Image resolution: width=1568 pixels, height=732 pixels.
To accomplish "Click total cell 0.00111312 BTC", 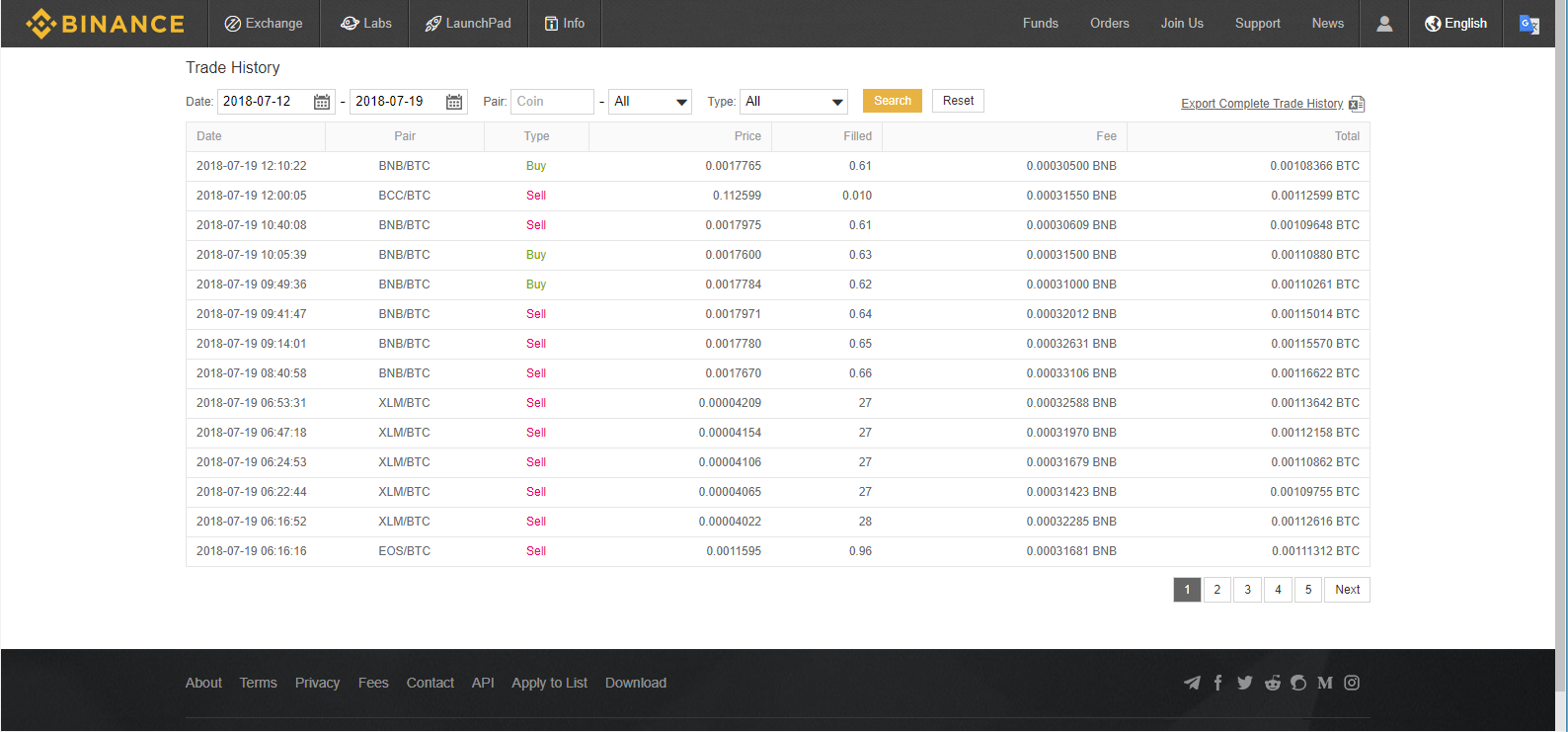I will click(x=1315, y=551).
